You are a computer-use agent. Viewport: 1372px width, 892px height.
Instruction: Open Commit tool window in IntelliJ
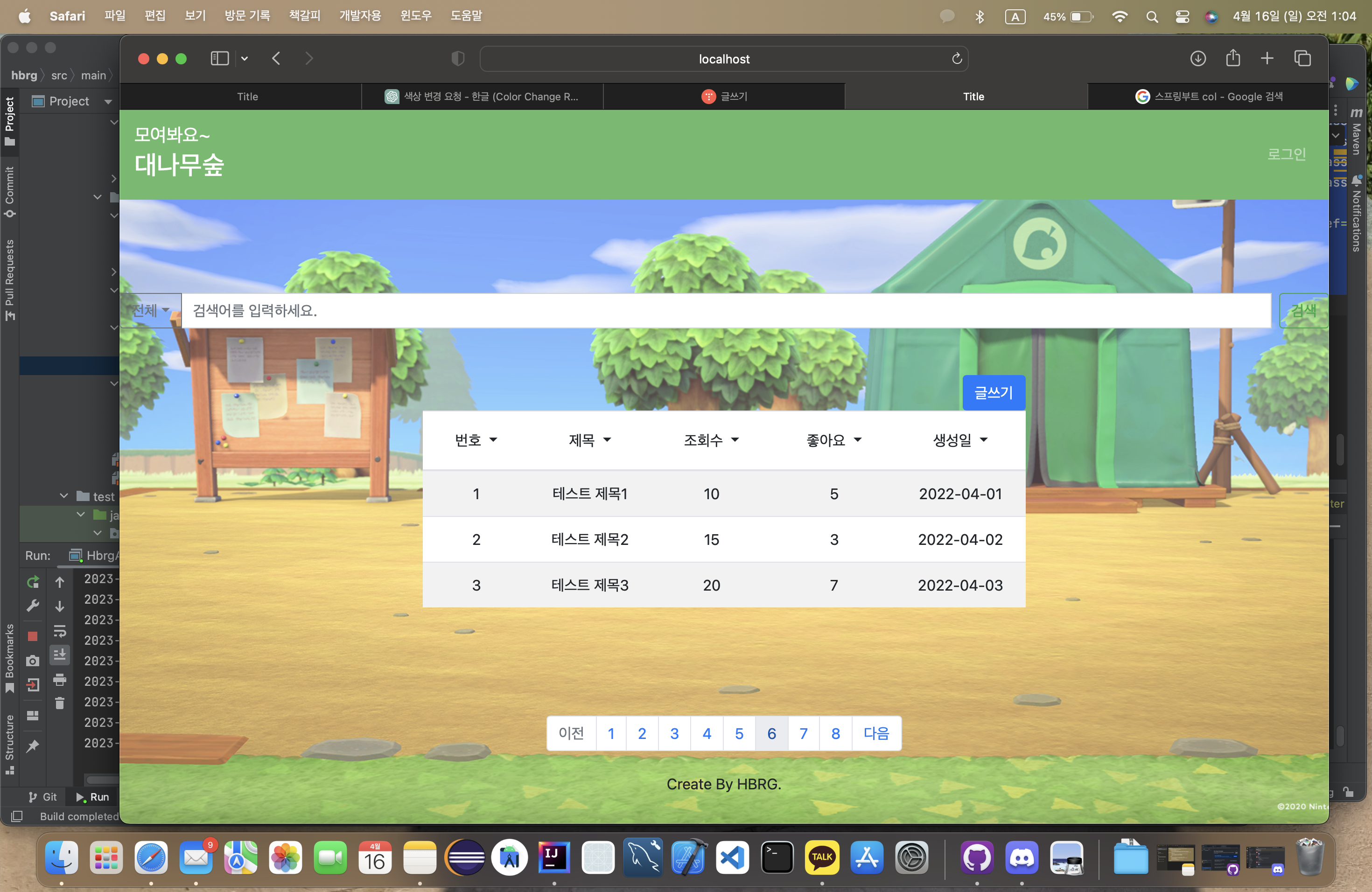click(x=9, y=192)
